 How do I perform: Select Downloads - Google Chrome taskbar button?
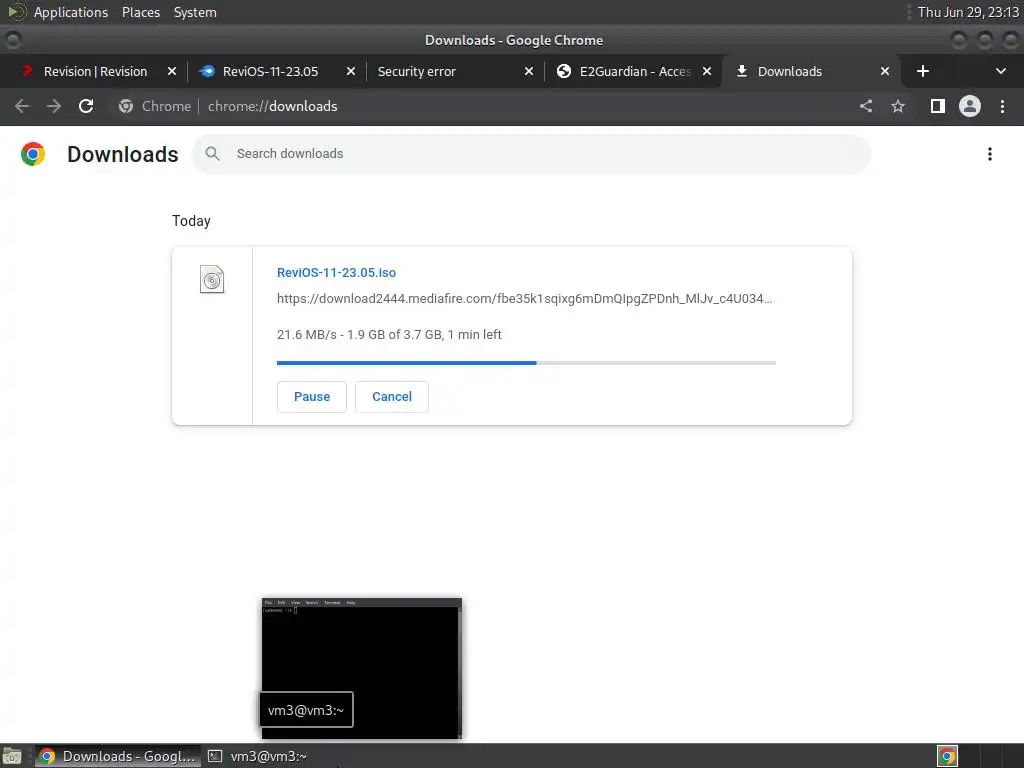pyautogui.click(x=118, y=756)
